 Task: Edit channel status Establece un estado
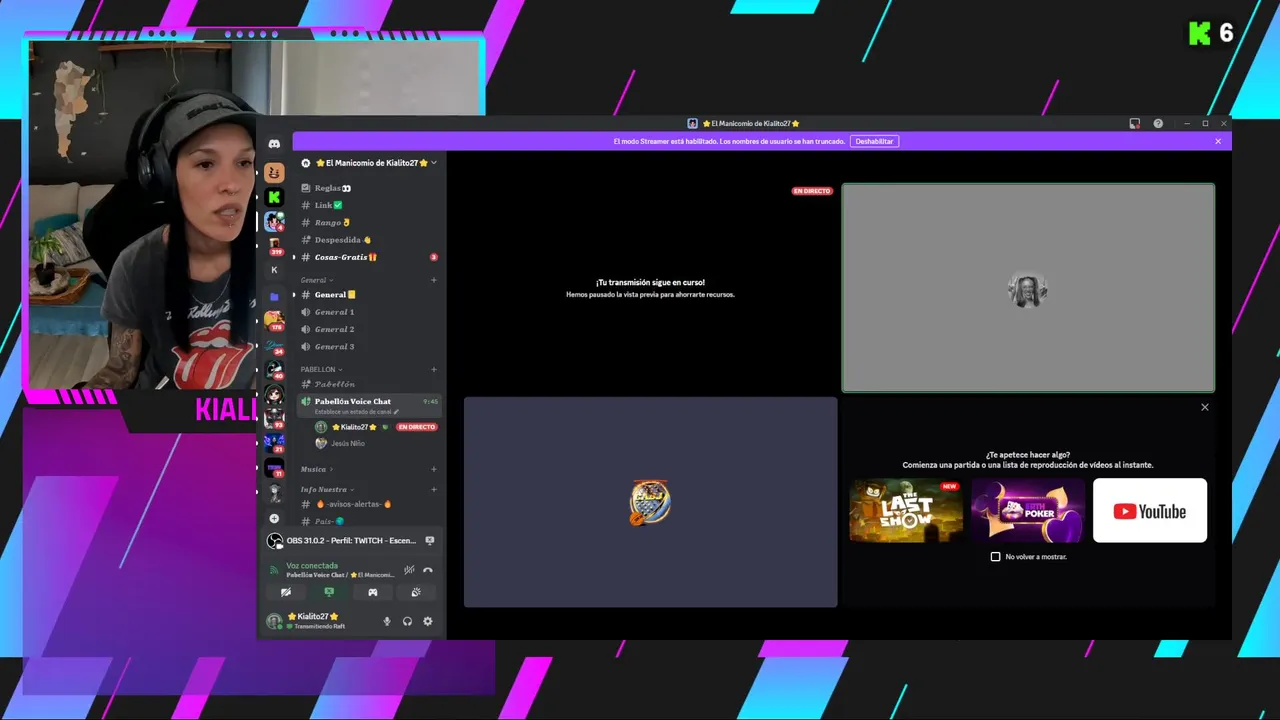[356, 412]
